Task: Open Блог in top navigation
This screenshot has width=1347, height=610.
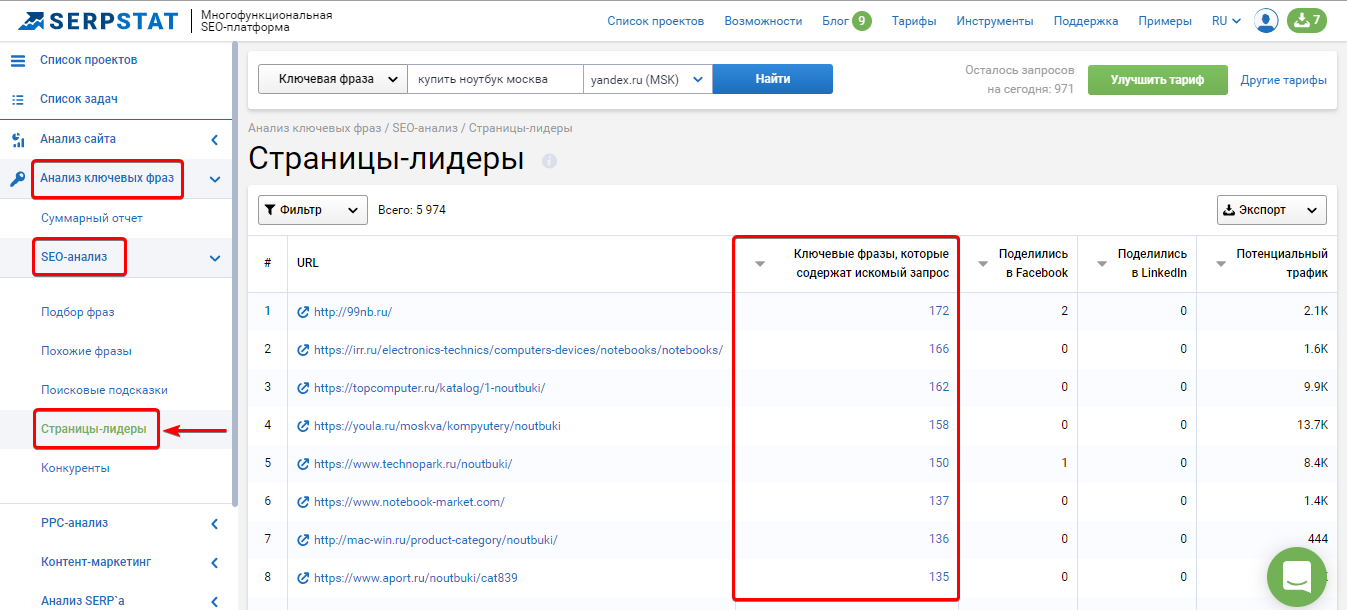Action: (835, 21)
